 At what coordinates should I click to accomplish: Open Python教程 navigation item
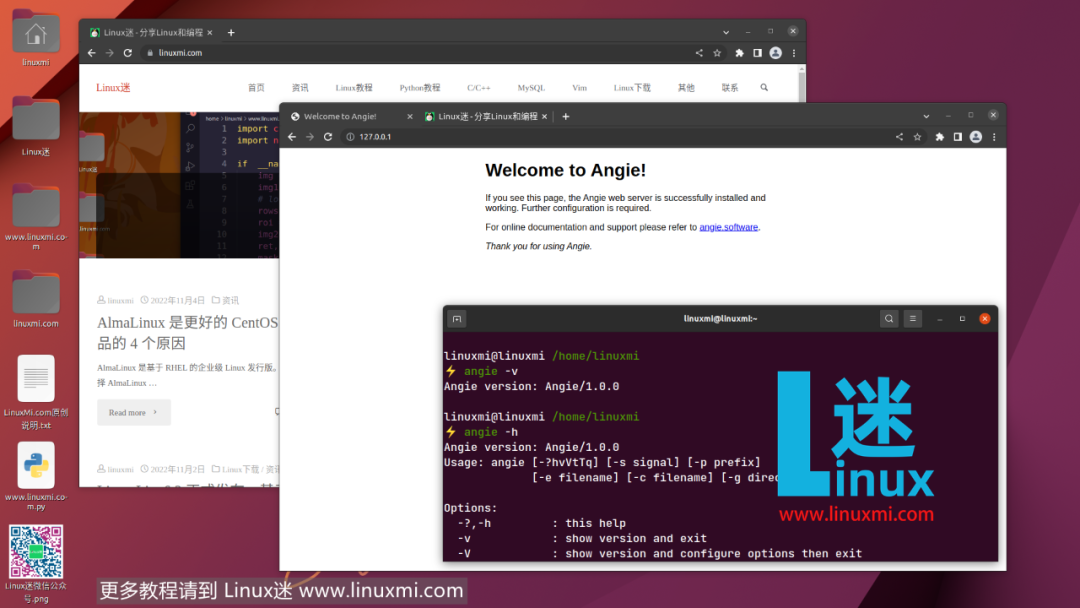click(419, 87)
